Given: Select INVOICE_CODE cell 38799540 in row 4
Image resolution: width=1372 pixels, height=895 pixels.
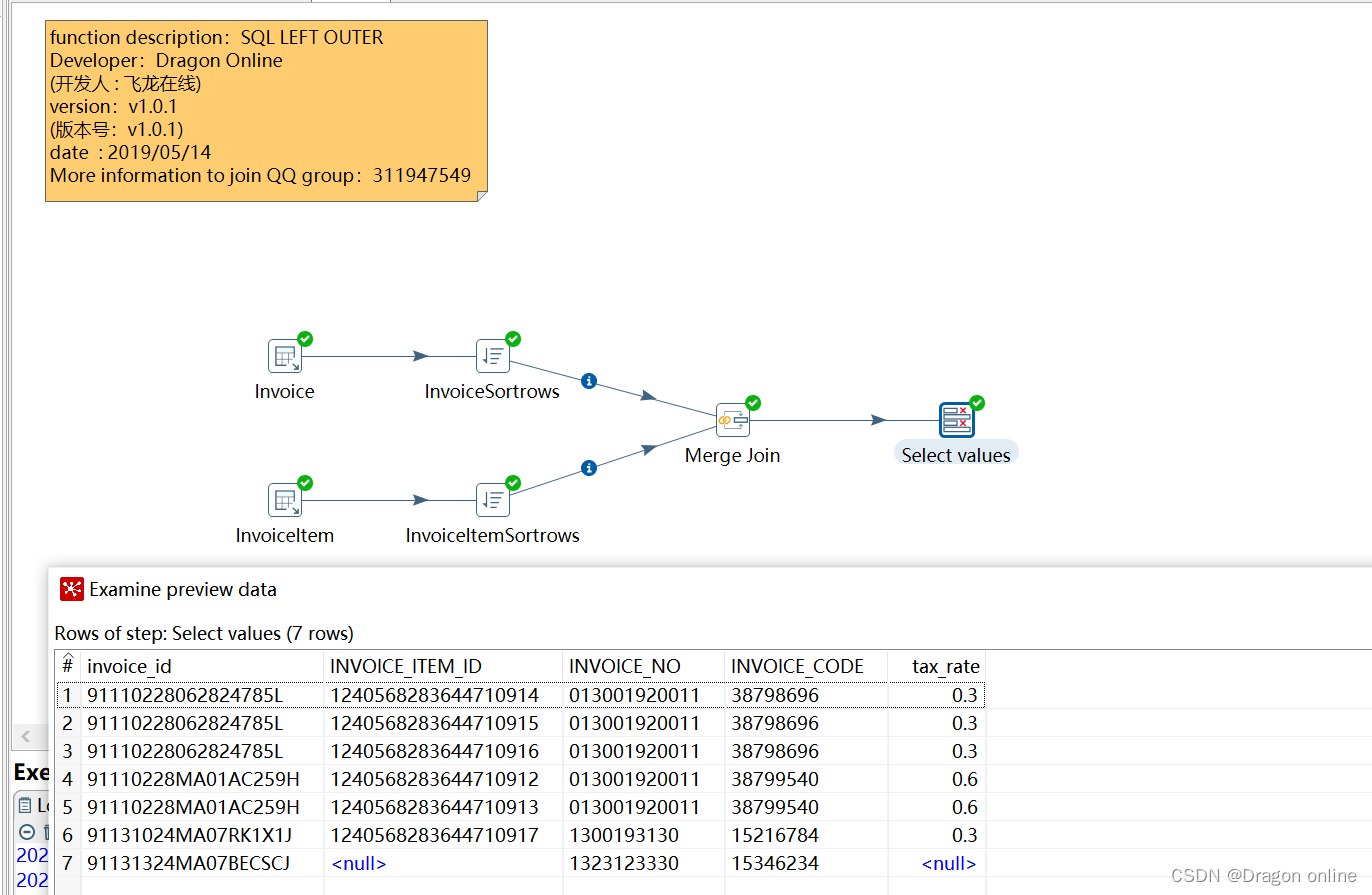Looking at the screenshot, I should pyautogui.click(x=806, y=779).
